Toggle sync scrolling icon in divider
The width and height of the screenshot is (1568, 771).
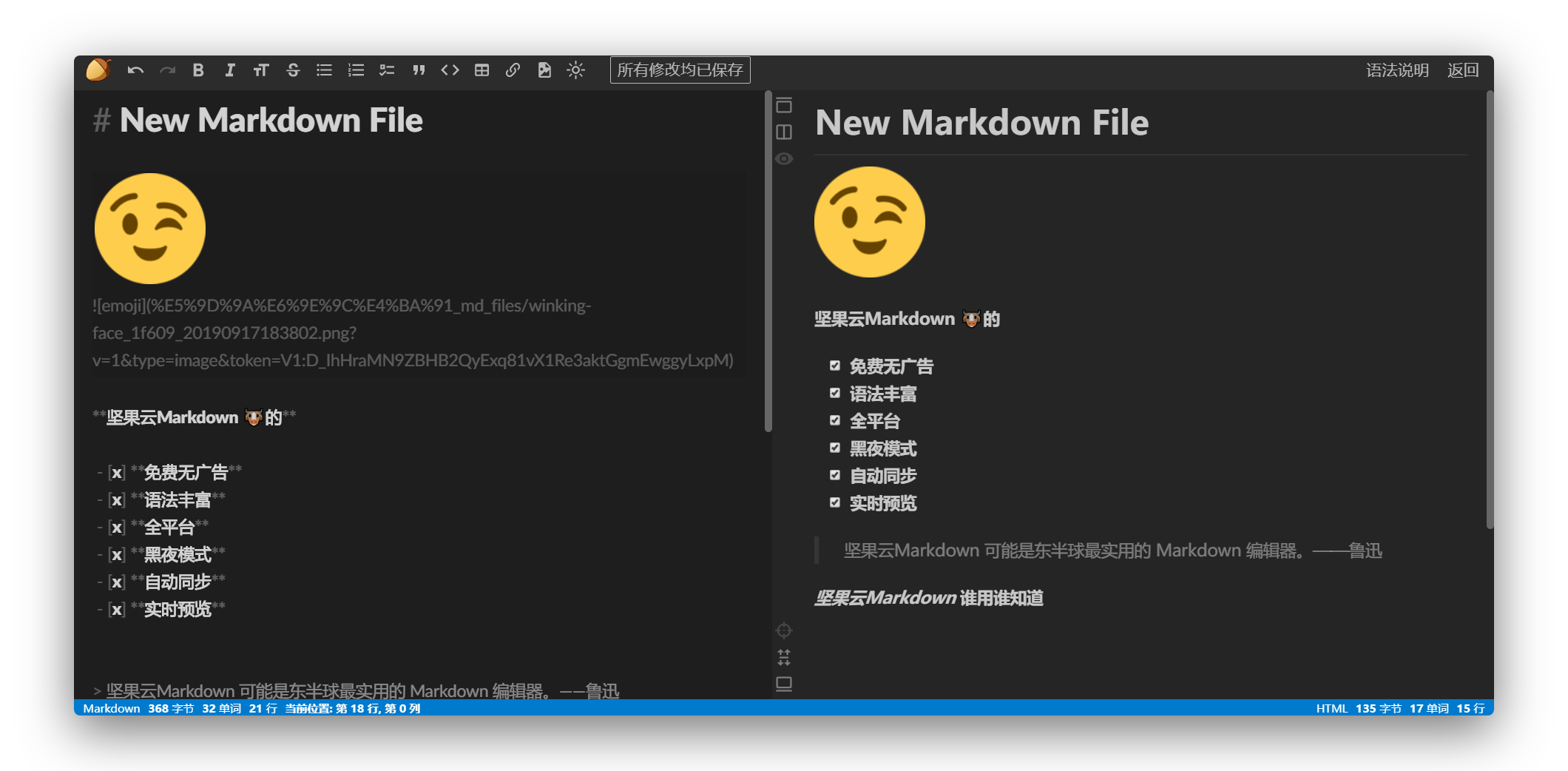coord(784,657)
